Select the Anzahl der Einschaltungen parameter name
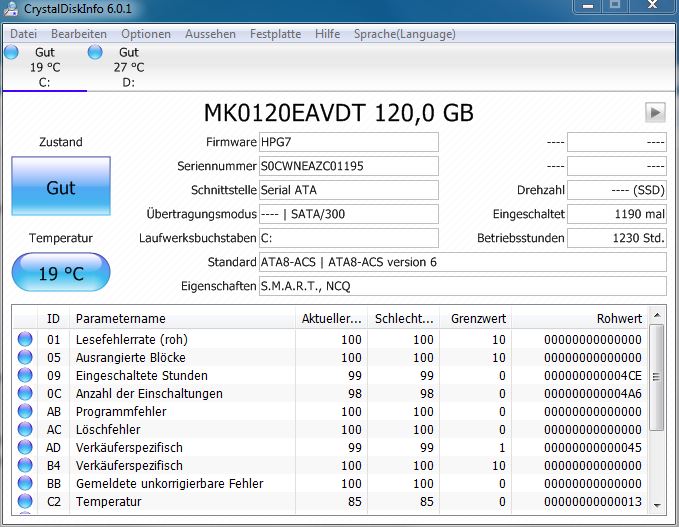 click(x=149, y=394)
